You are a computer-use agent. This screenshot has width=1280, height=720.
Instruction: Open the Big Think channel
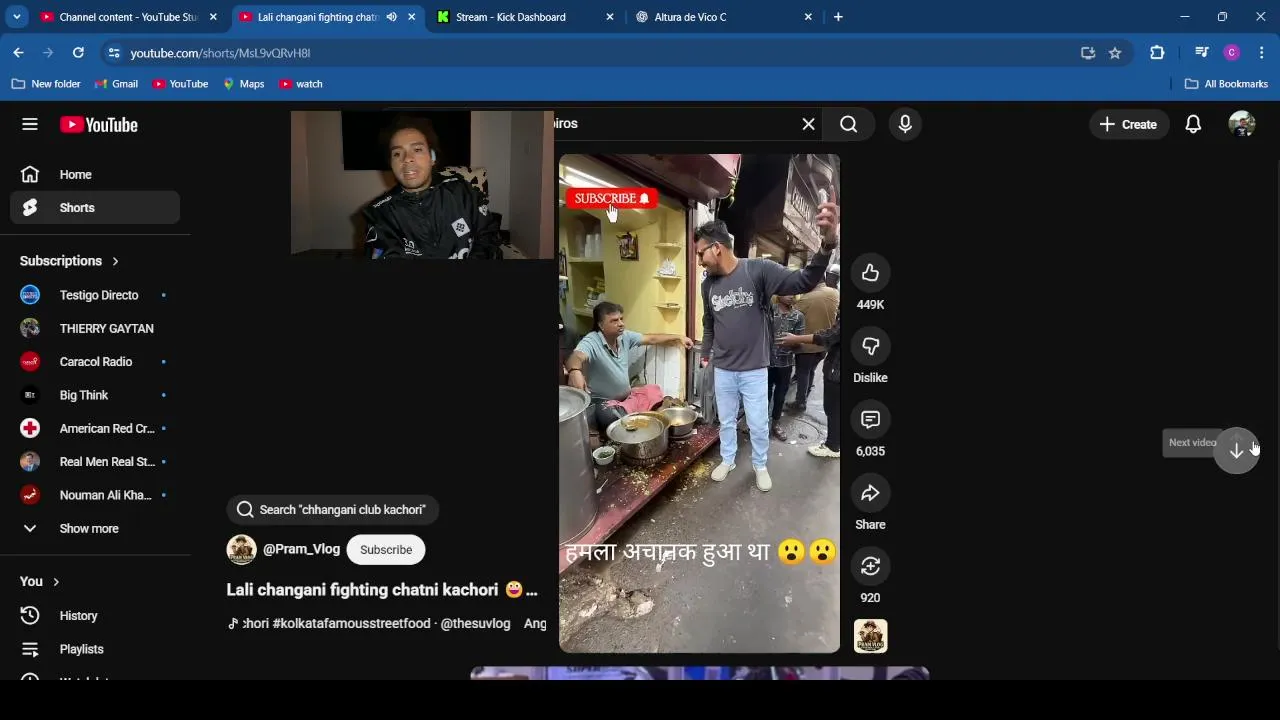pos(96,395)
